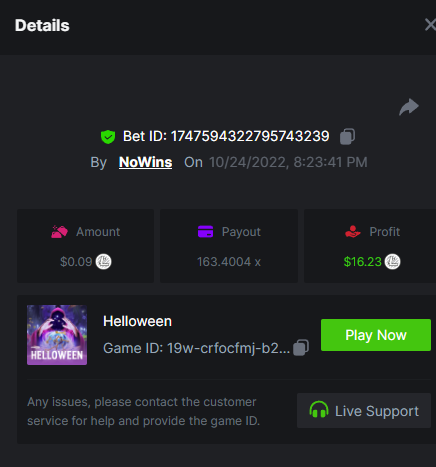Copy the Bet ID to clipboard
436x467 pixels.
click(347, 137)
